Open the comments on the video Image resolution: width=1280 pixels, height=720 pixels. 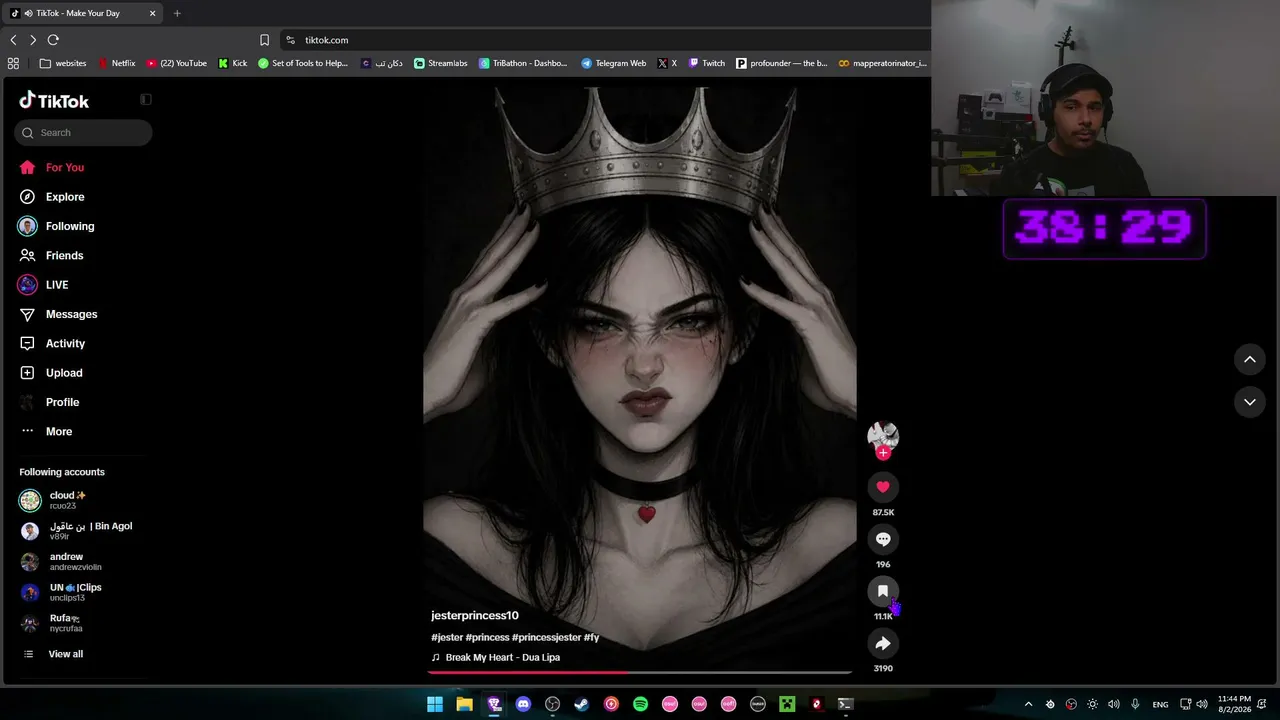point(883,539)
